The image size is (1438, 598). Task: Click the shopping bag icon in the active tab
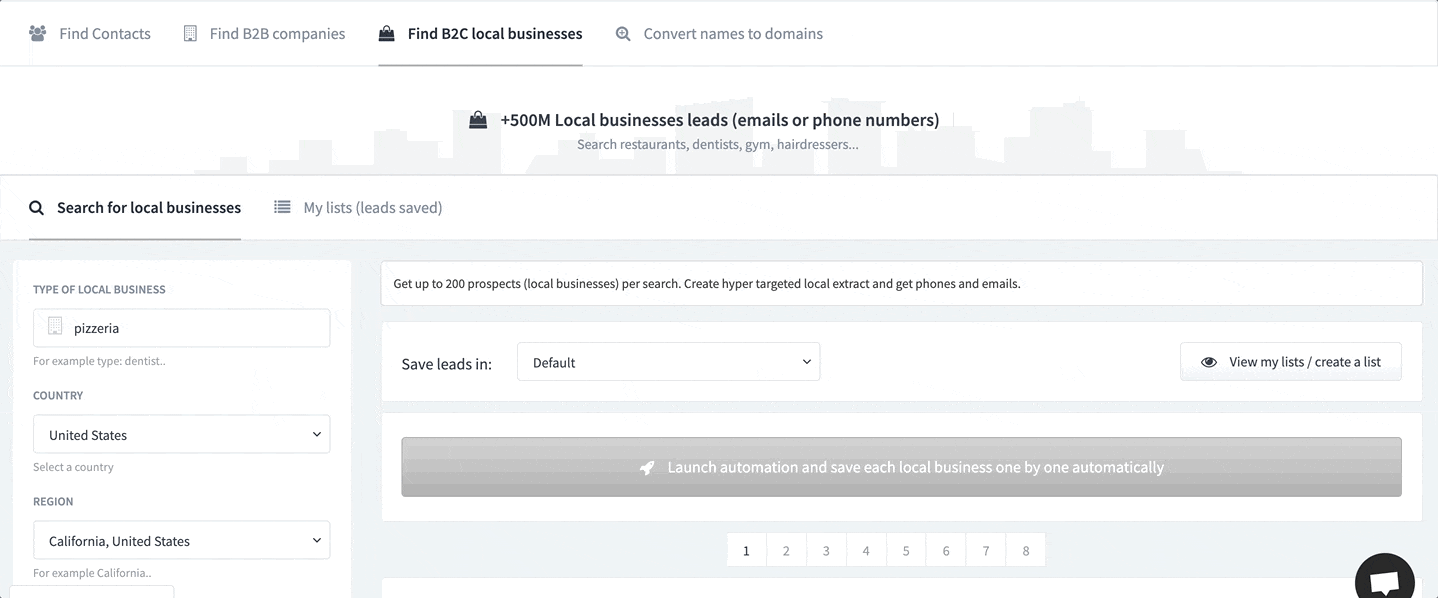click(386, 34)
